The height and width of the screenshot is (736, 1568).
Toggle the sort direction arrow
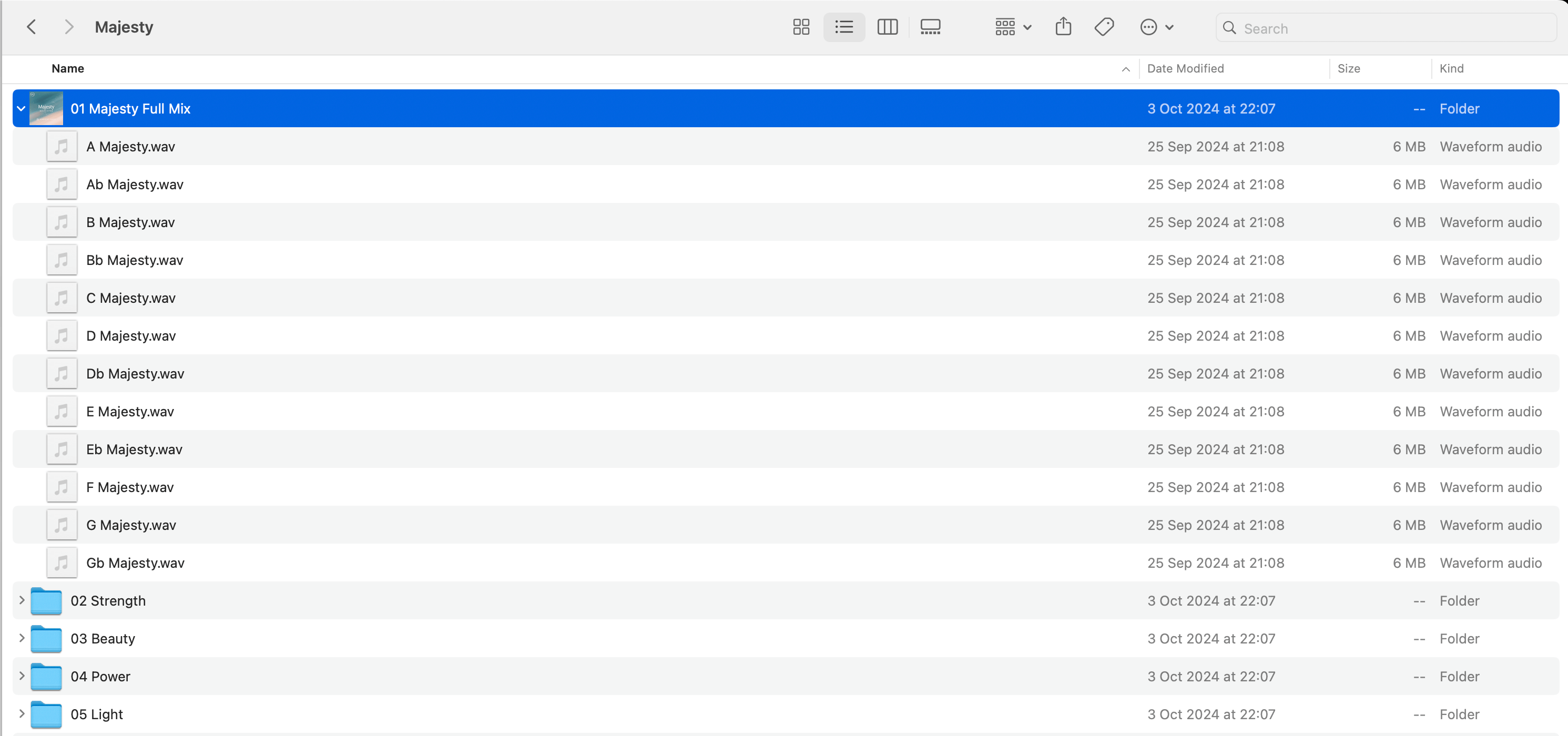pos(1125,69)
